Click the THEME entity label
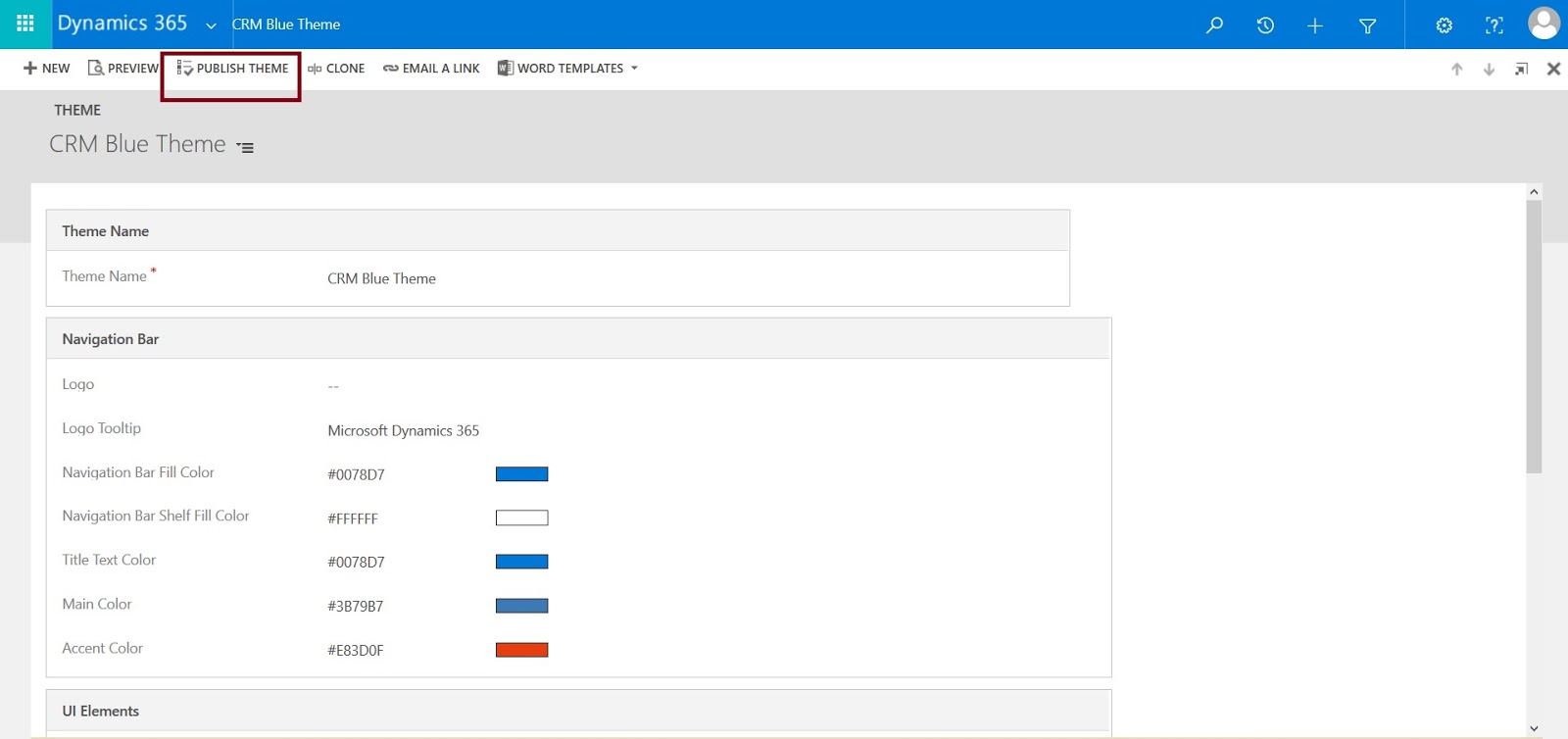 point(77,110)
